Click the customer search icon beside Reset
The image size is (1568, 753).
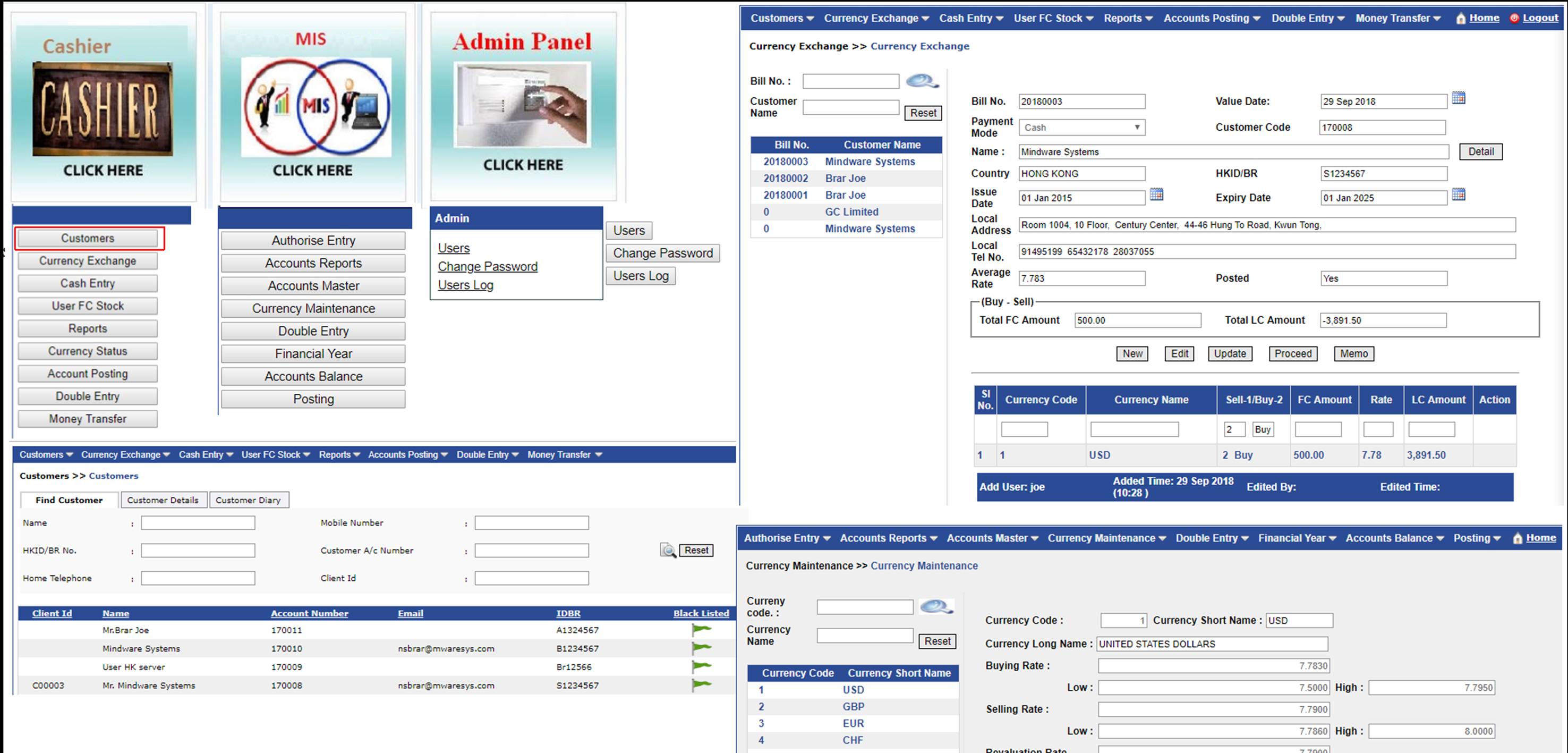tap(668, 551)
